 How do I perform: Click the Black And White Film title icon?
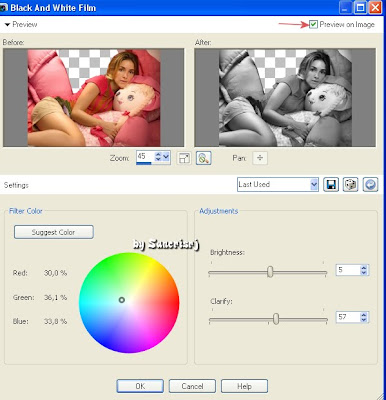click(x=3, y=8)
